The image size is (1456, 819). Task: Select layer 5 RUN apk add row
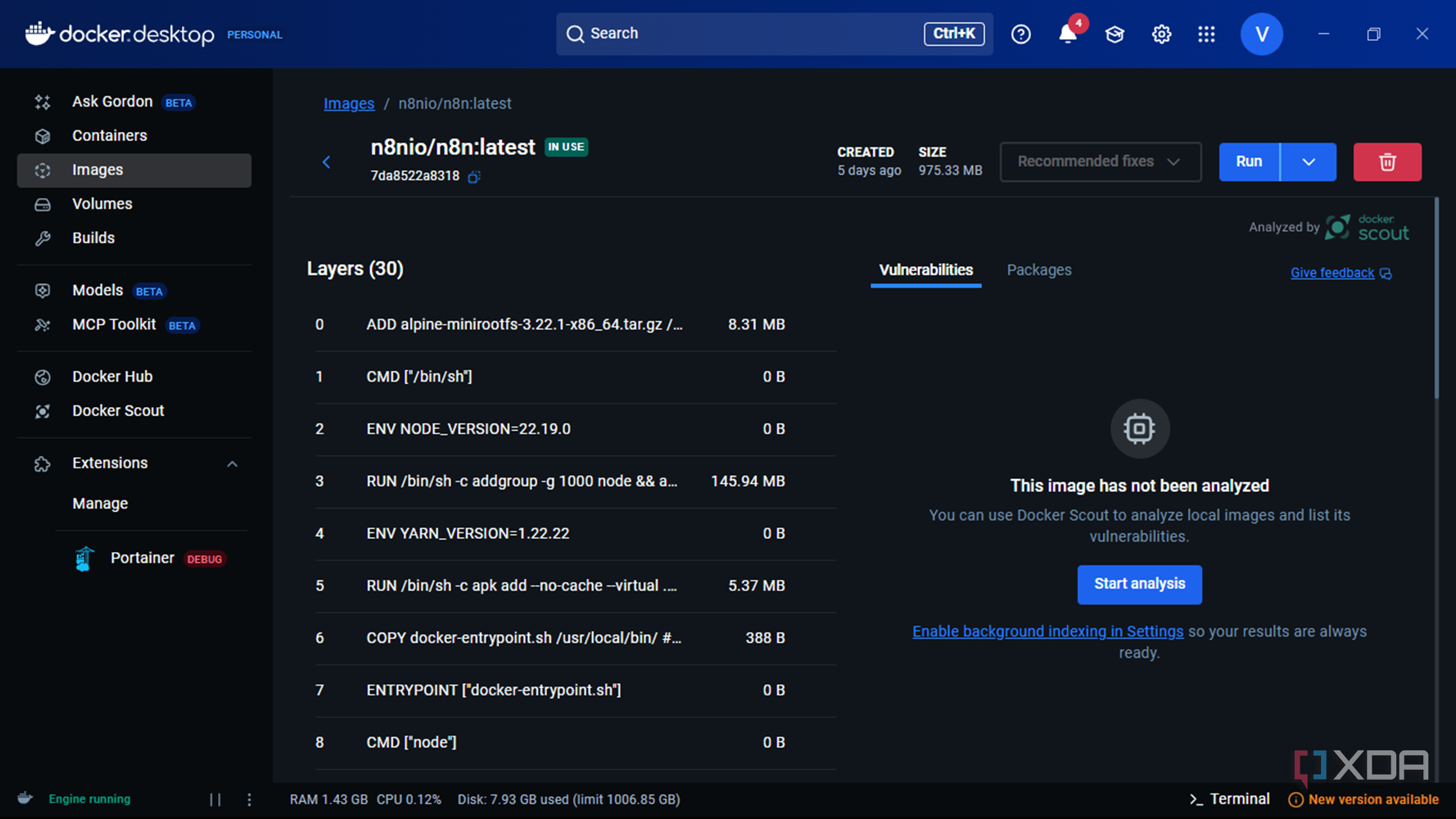click(575, 586)
